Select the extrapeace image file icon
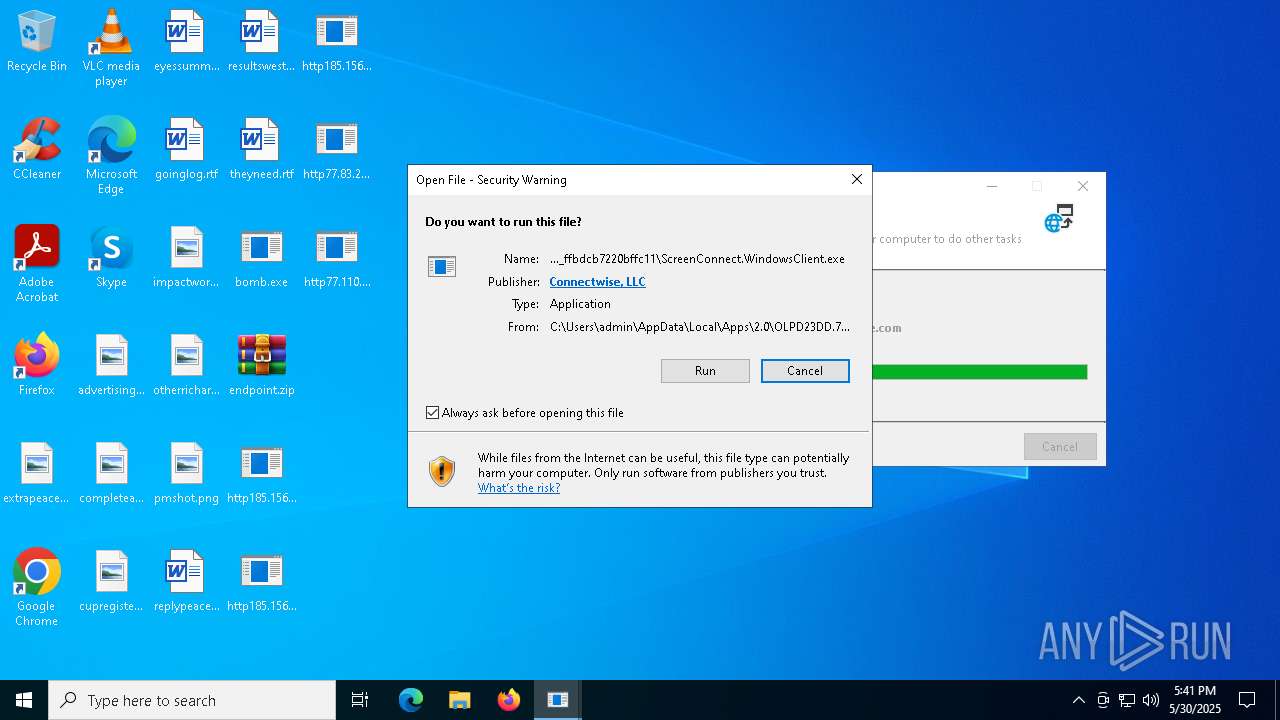This screenshot has height=720, width=1280. click(37, 473)
